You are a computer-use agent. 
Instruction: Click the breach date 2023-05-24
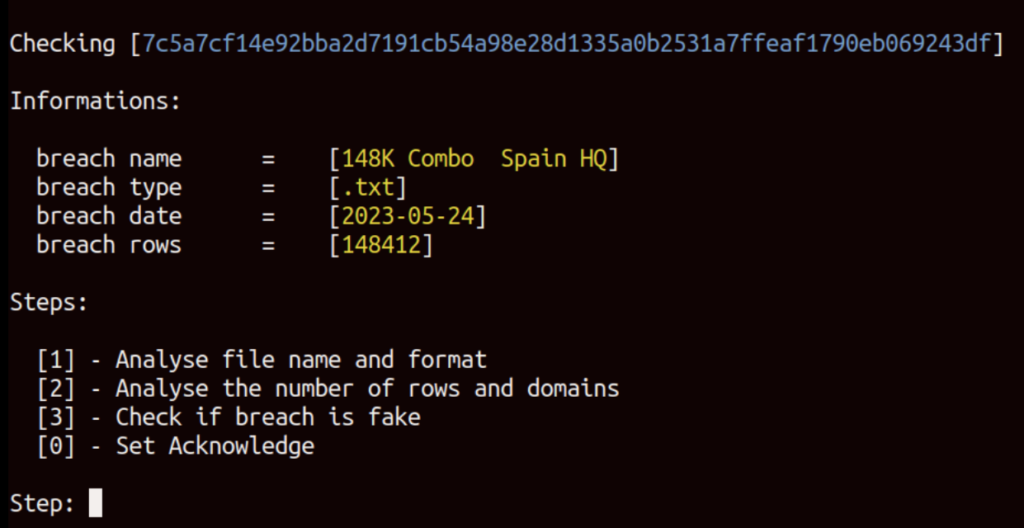408,216
